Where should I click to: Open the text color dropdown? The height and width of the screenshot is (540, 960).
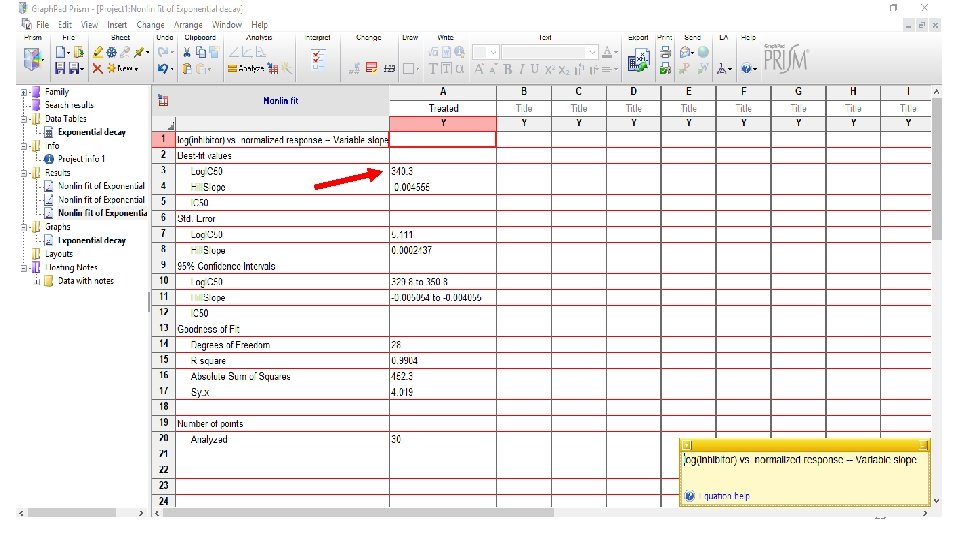click(x=610, y=53)
